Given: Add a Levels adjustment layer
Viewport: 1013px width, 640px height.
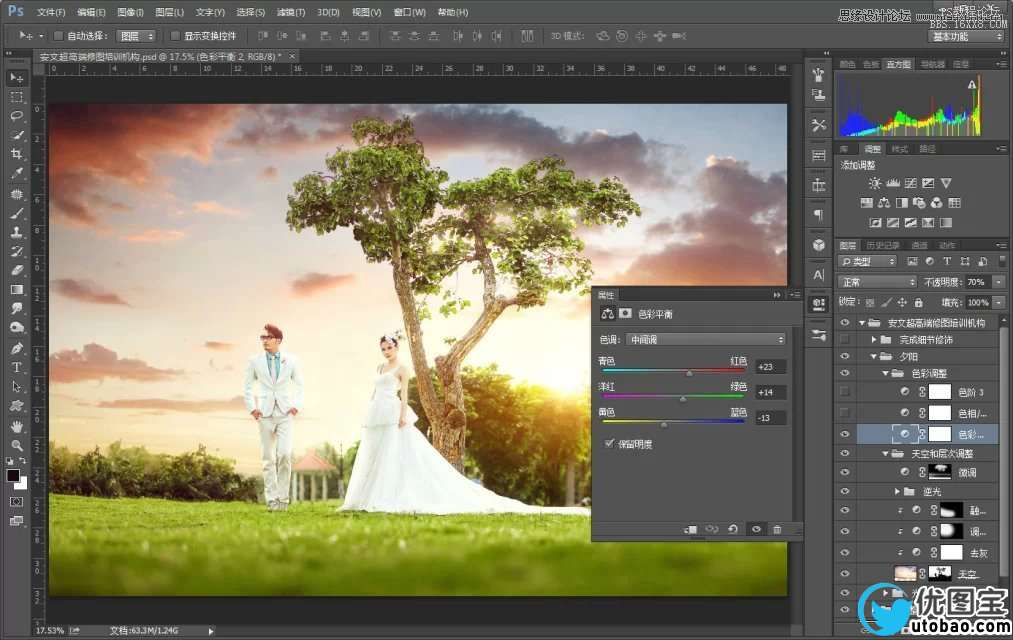Looking at the screenshot, I should pos(893,183).
